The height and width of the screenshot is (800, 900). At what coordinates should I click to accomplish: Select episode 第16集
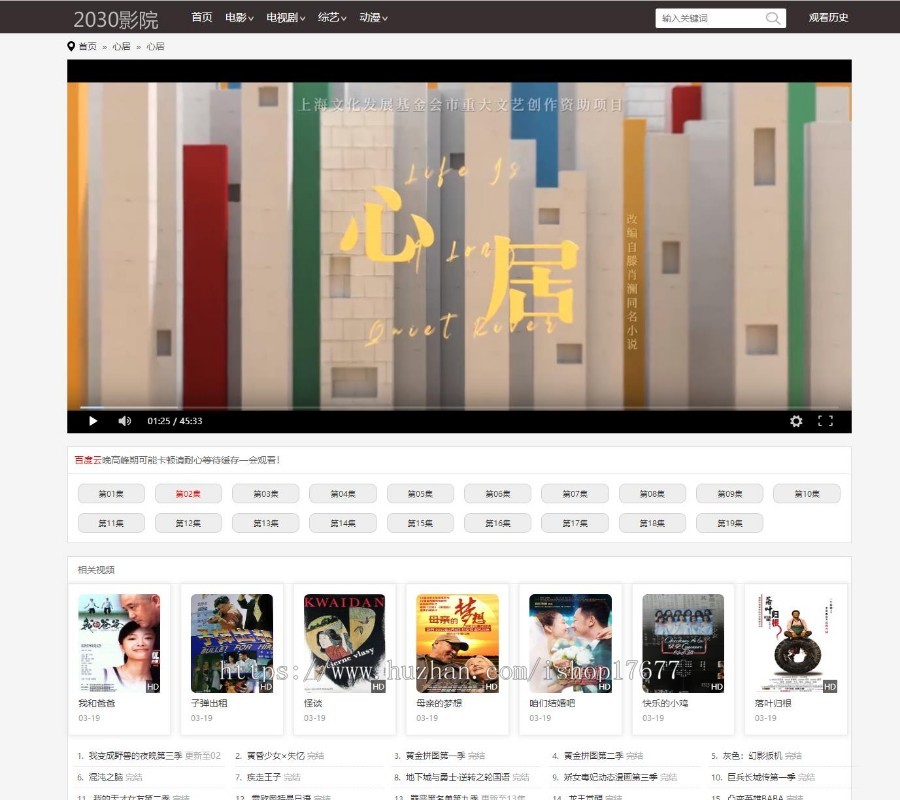click(x=498, y=523)
